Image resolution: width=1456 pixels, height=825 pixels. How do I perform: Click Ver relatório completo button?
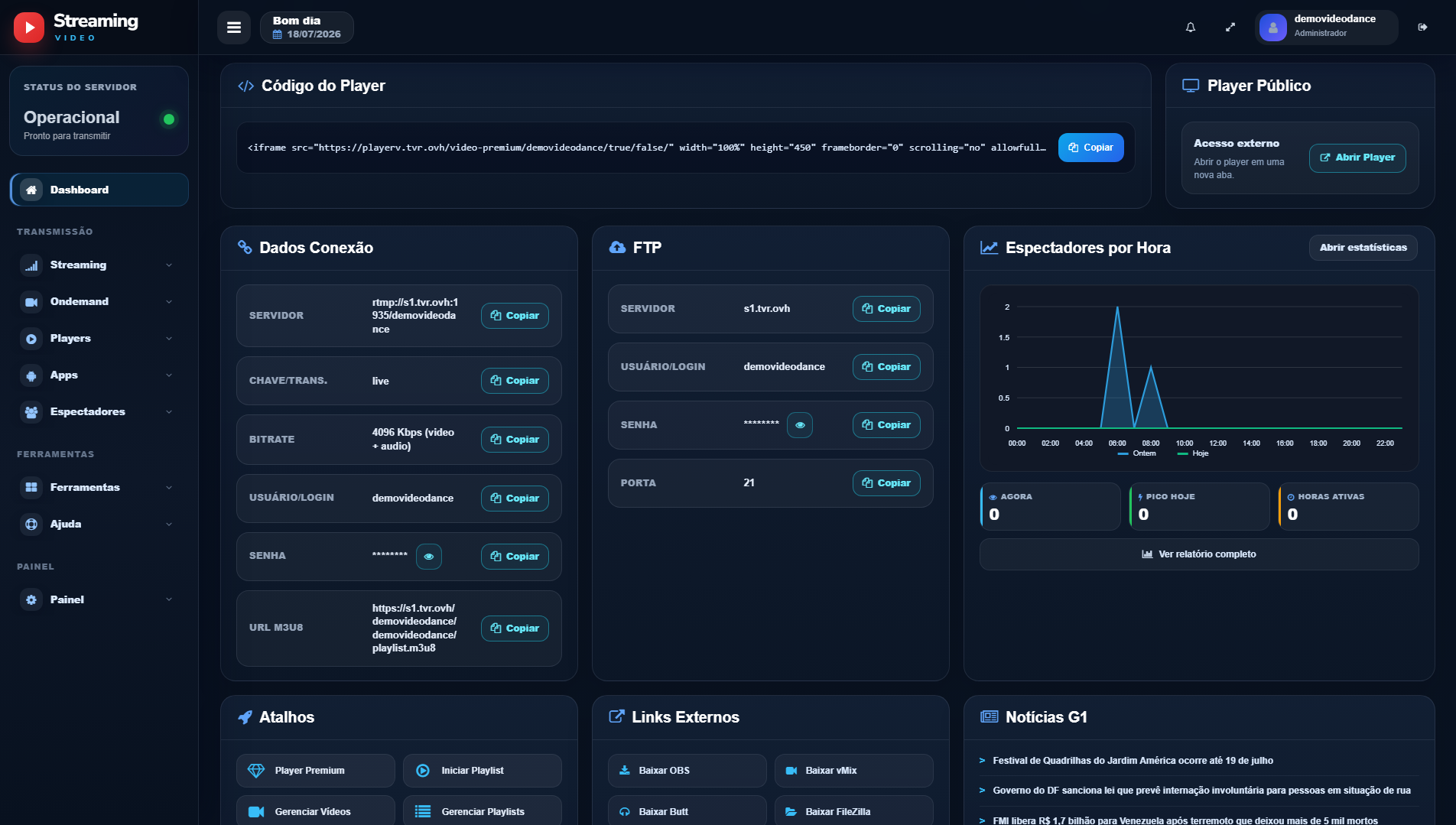tap(1199, 554)
